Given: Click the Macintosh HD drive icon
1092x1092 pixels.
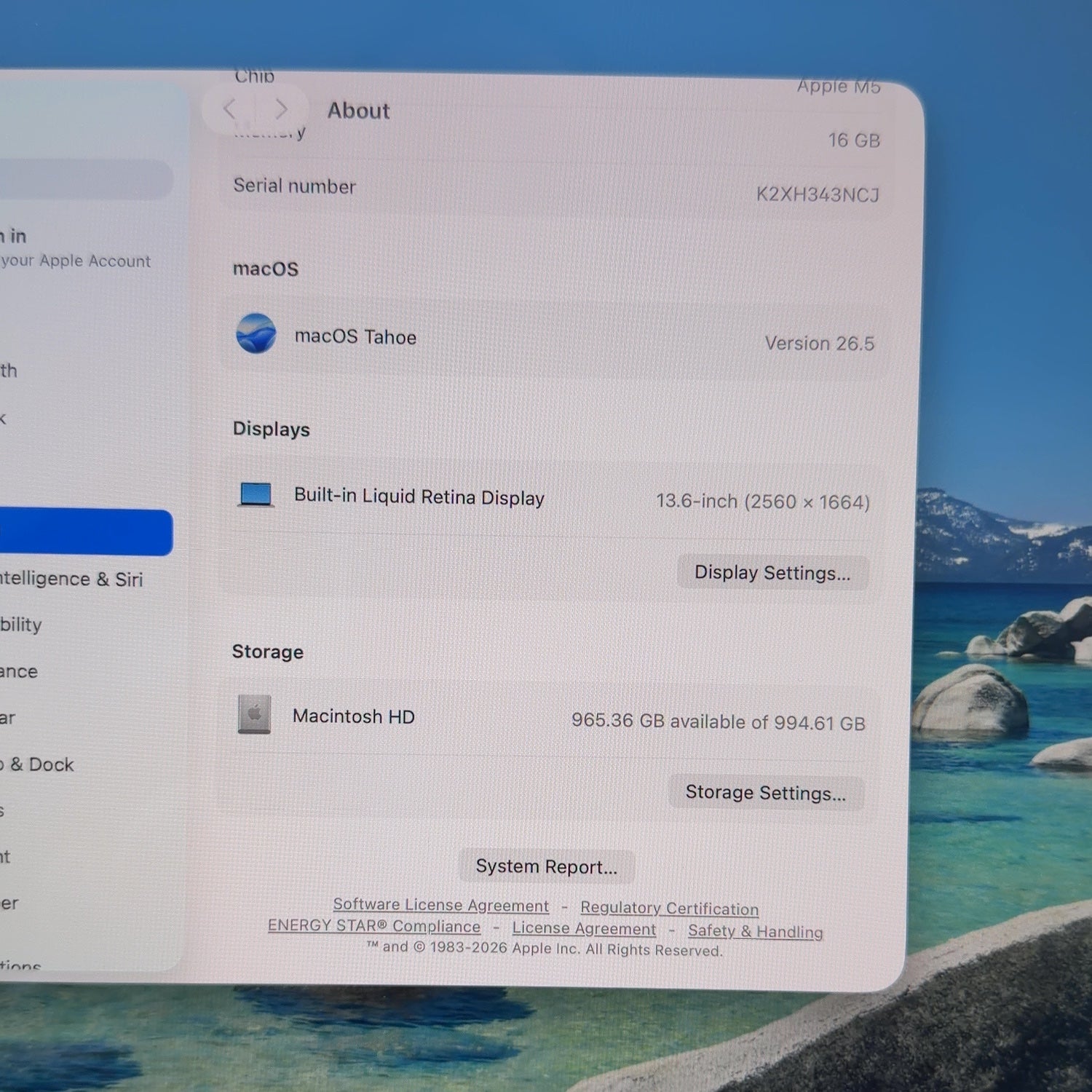Looking at the screenshot, I should 254,714.
